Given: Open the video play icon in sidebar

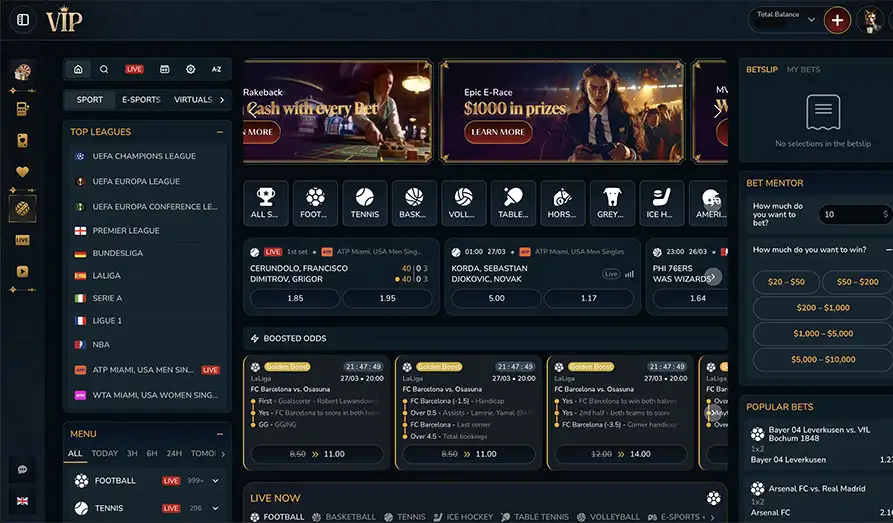Looking at the screenshot, I should point(22,272).
